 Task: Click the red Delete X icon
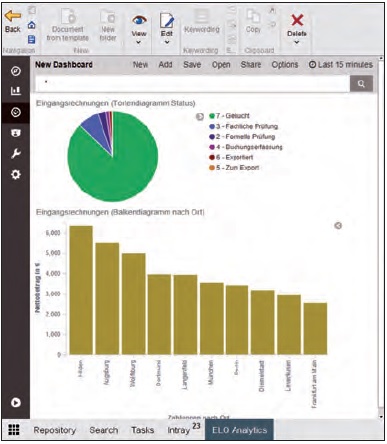(297, 20)
